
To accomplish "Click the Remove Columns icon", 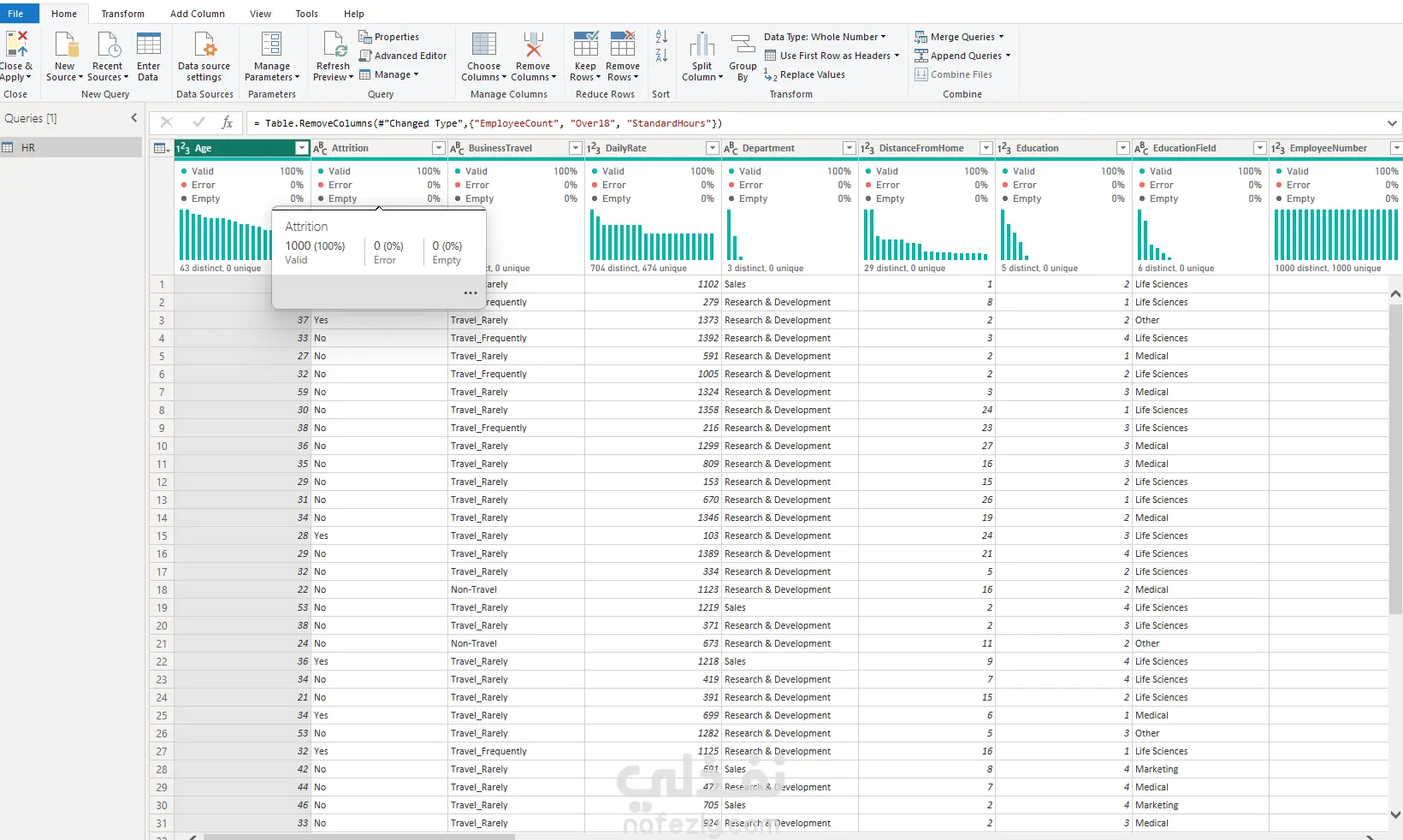I will click(x=534, y=44).
